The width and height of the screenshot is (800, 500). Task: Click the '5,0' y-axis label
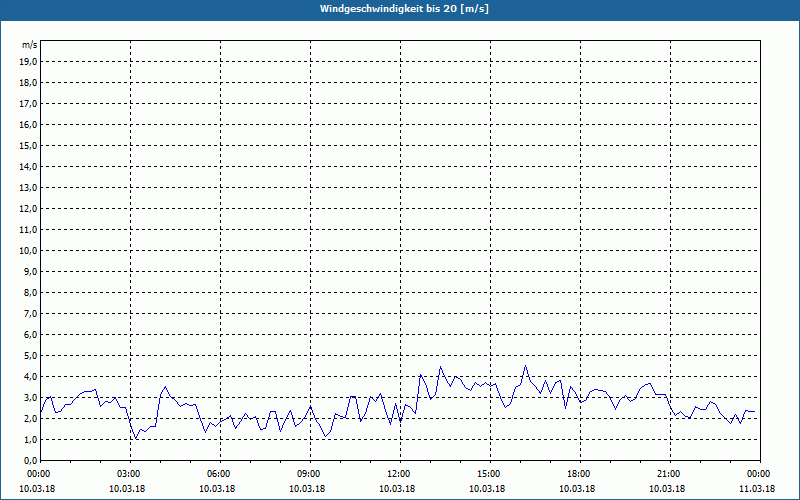(30, 356)
